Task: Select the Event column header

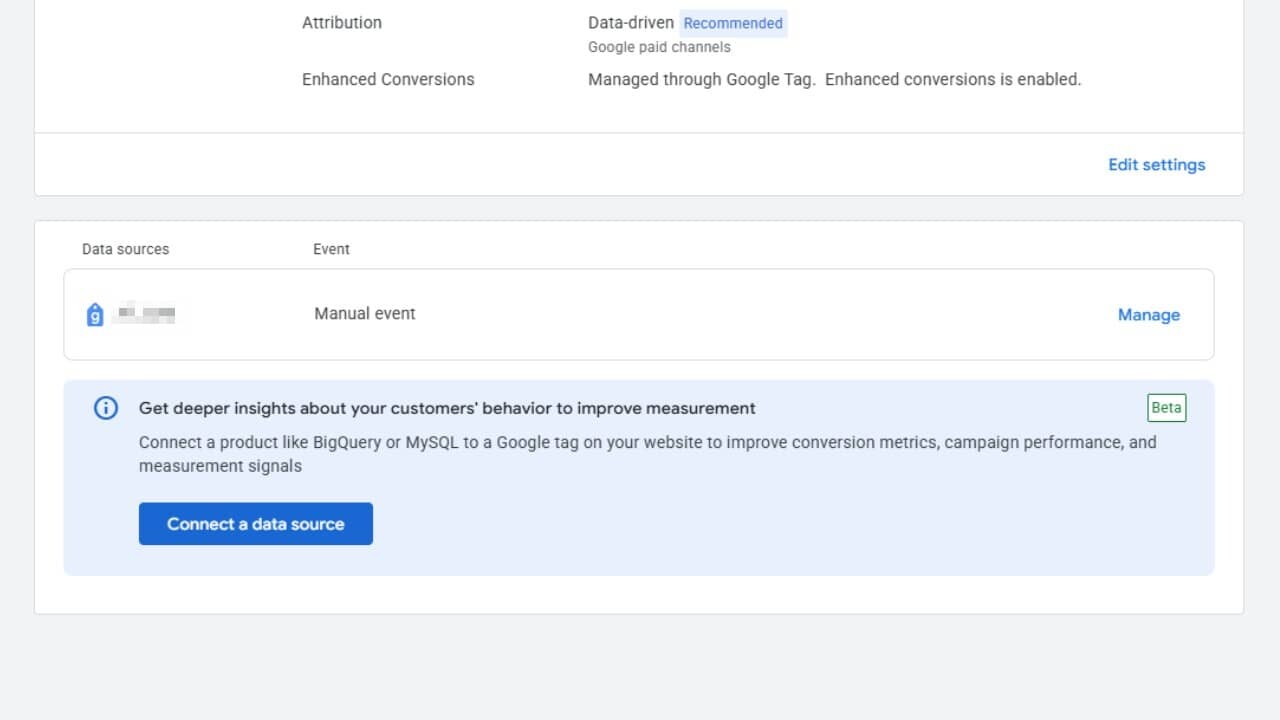Action: pyautogui.click(x=331, y=249)
